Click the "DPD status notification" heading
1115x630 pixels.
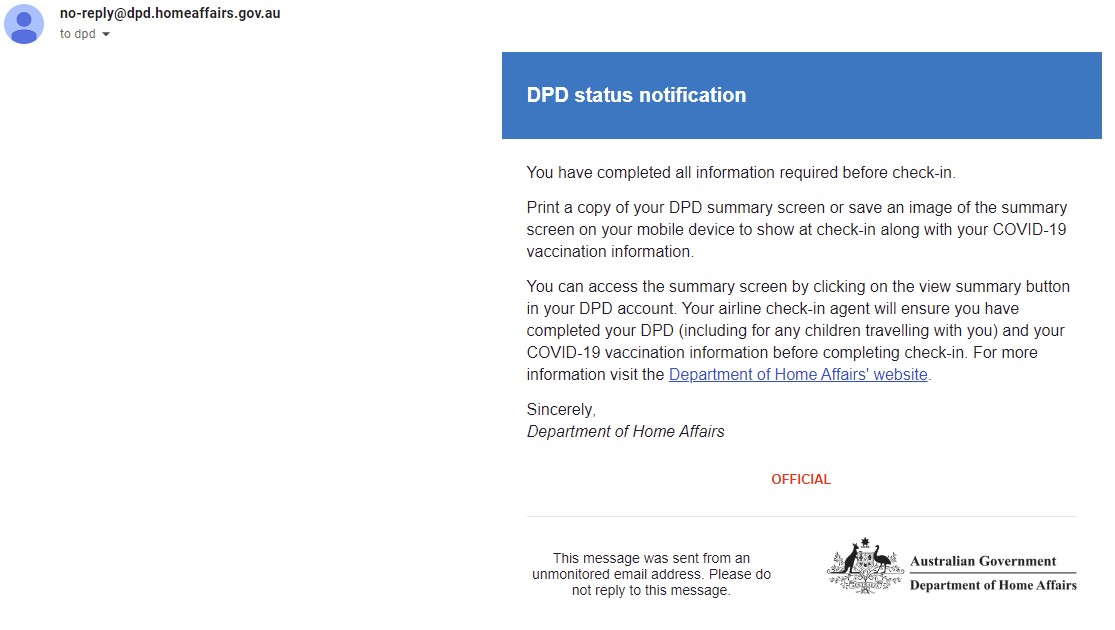pos(636,96)
